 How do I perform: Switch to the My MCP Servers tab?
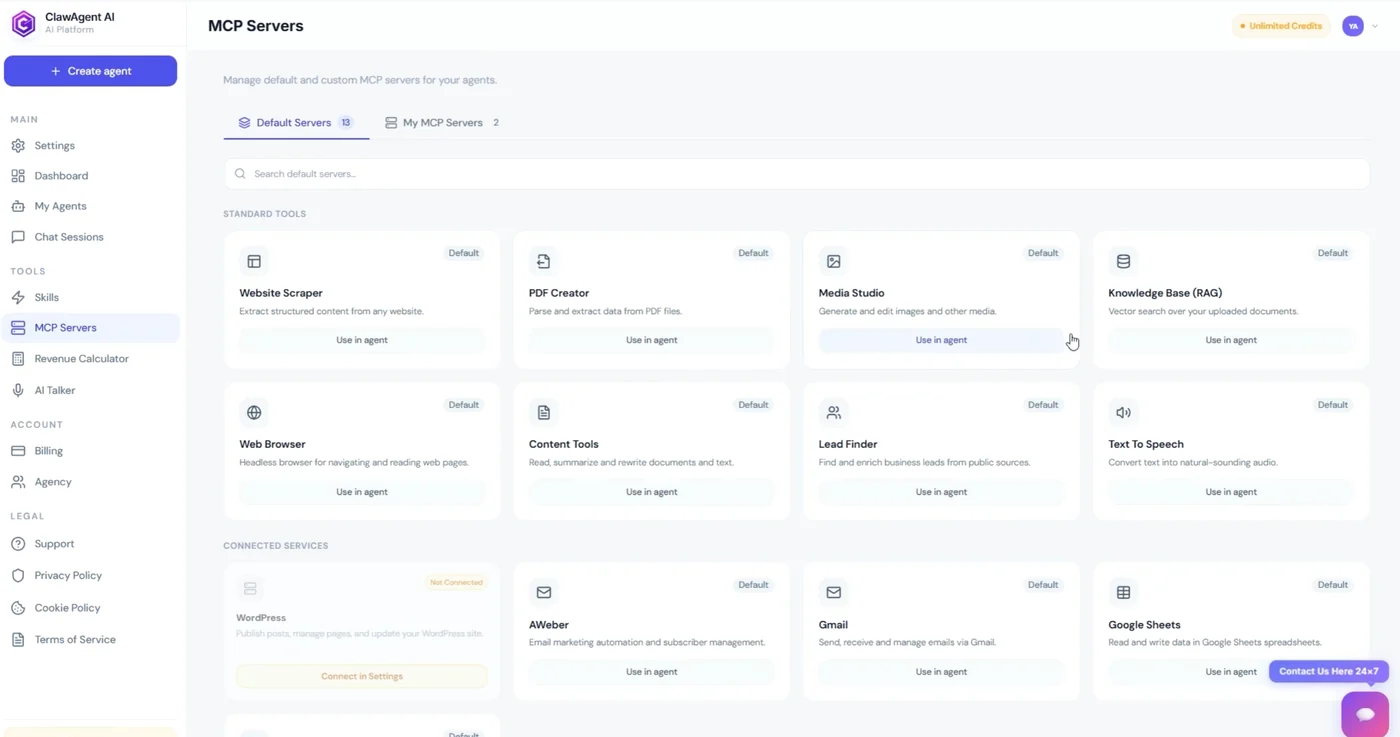pos(442,122)
